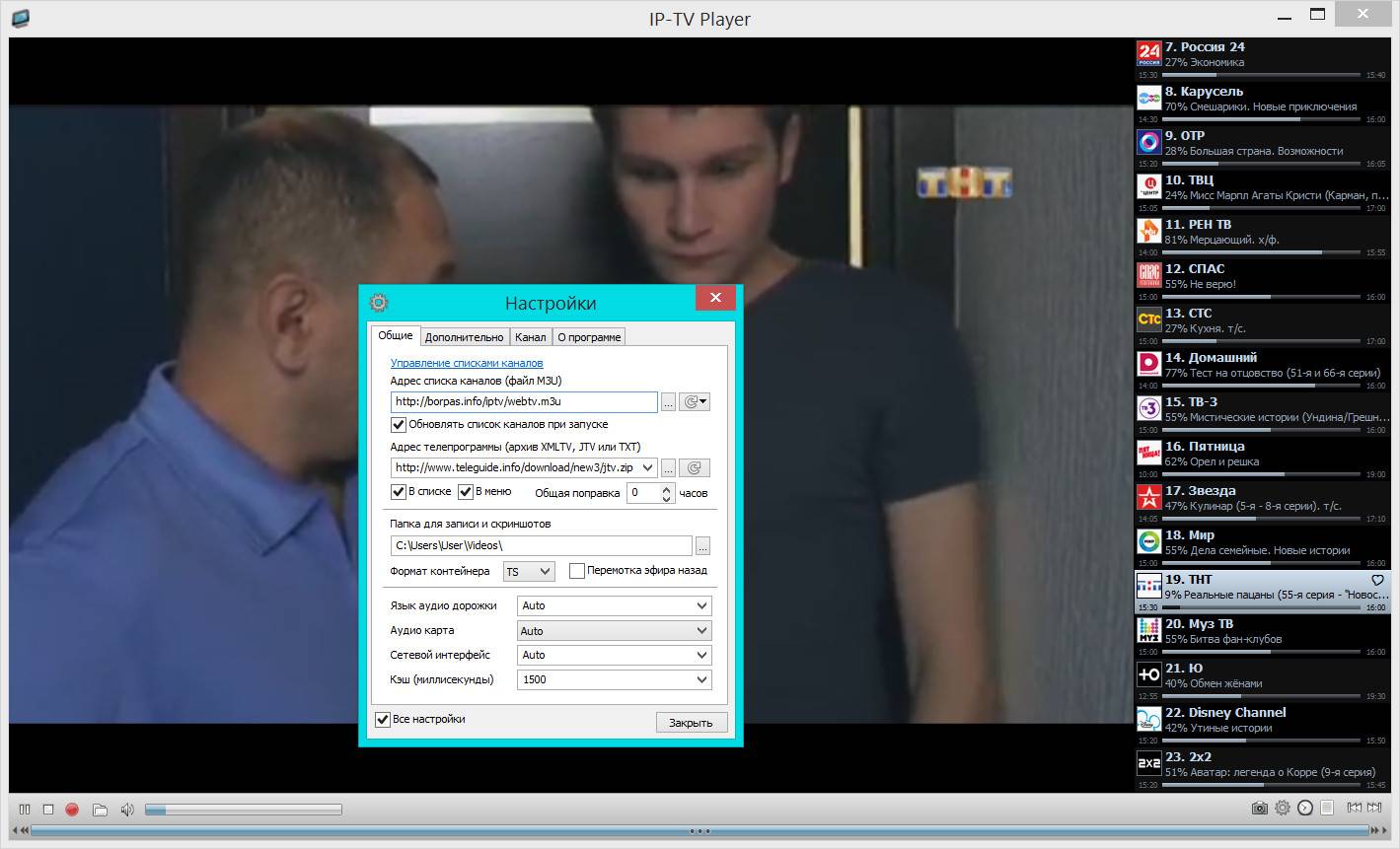Open the scheduler clock icon
Viewport: 1400px width, 849px height.
tap(1305, 808)
